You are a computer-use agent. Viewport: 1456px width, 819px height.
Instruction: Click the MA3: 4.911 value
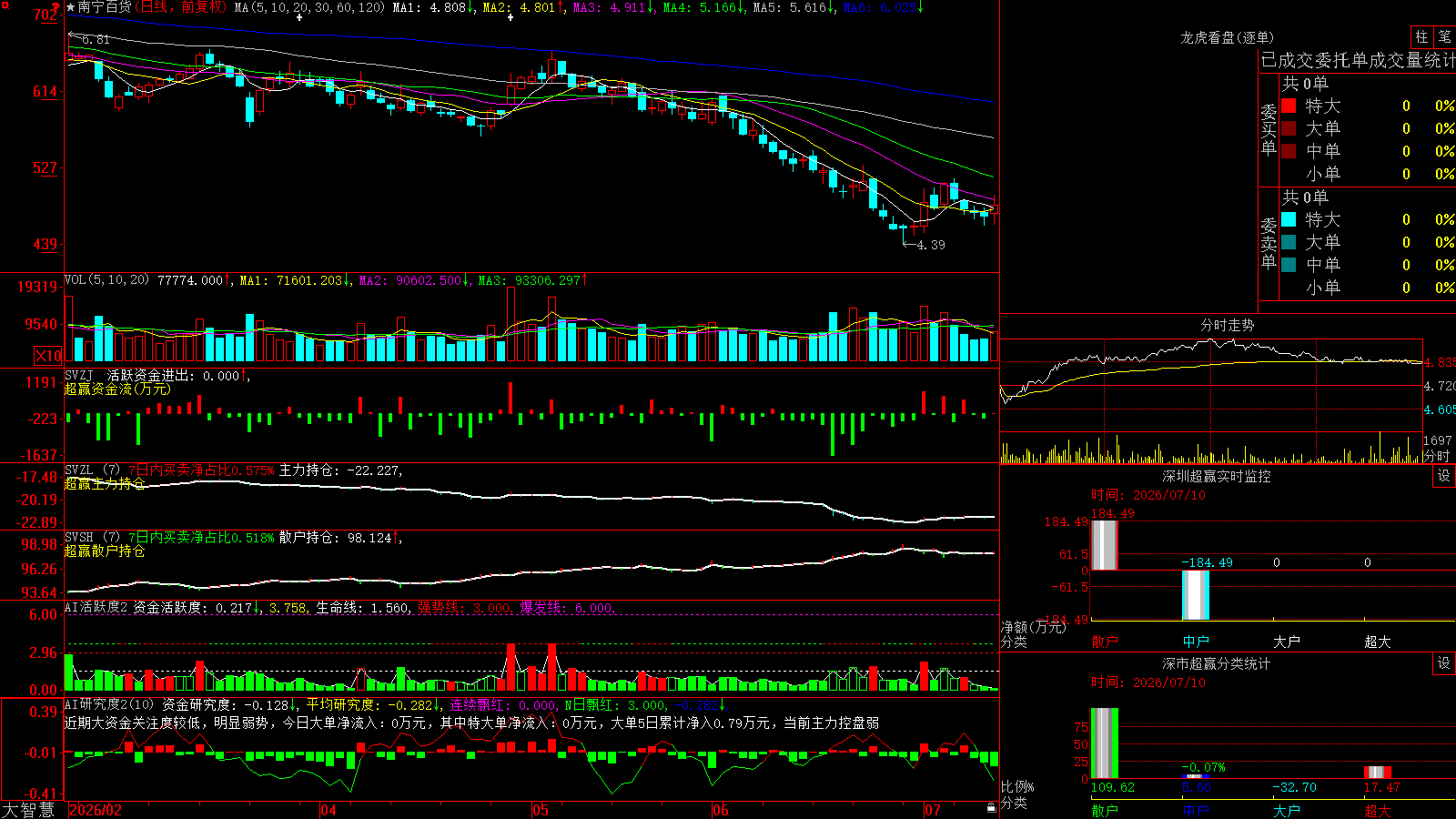(x=613, y=7)
